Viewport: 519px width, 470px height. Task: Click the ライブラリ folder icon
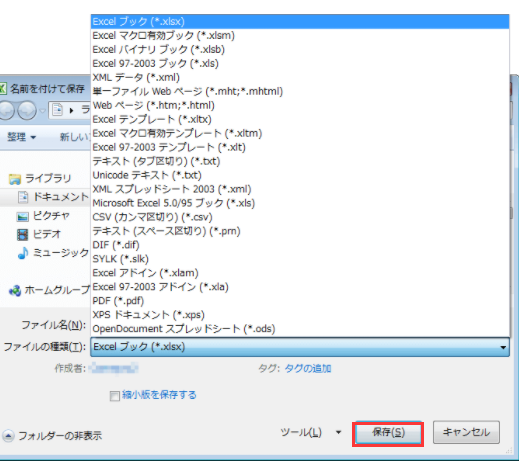[15, 179]
